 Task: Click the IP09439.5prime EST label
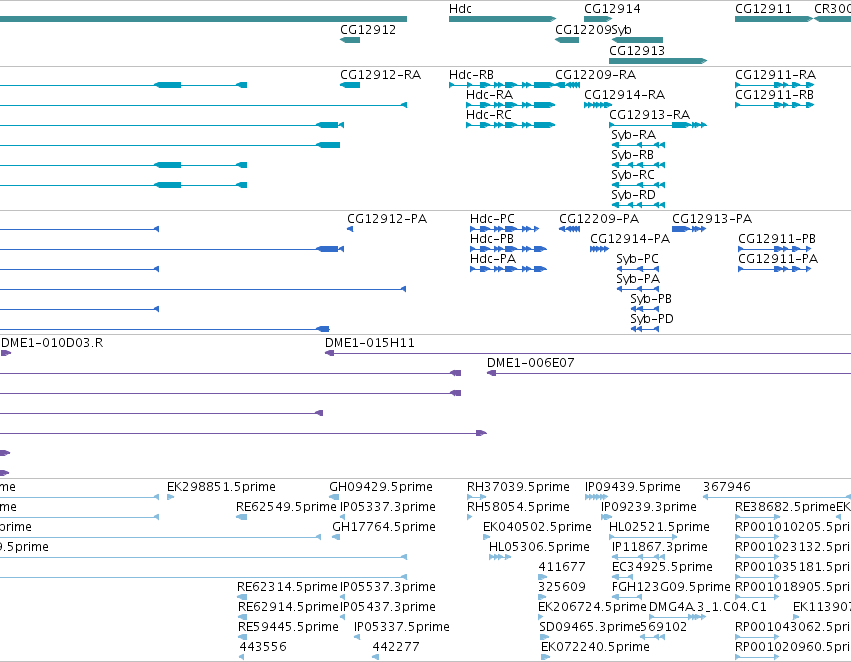coord(633,487)
